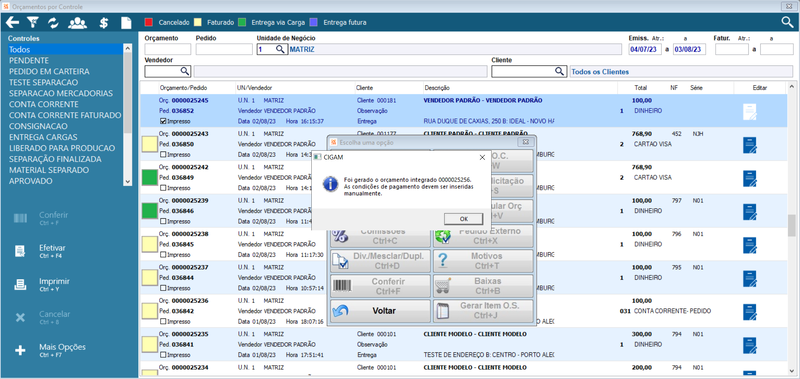Screen dimensions: 800x379
Task: Open Cliente lookup search button
Action: pos(560,71)
